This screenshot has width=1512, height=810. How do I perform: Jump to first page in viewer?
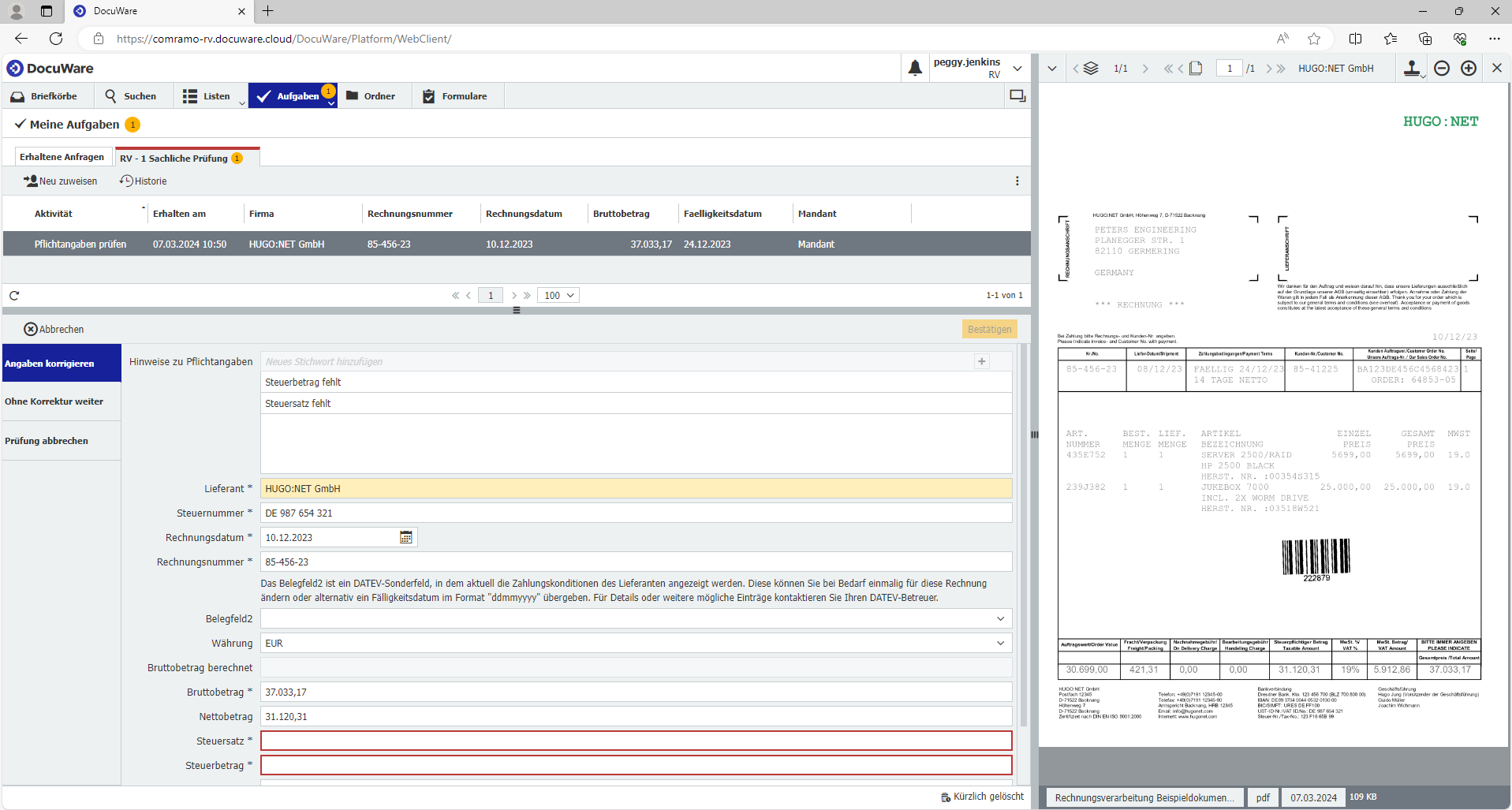click(1168, 69)
